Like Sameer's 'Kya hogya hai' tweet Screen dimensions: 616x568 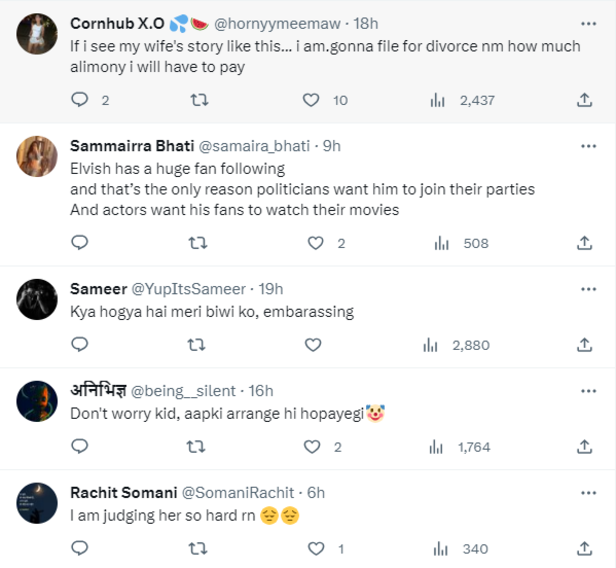[x=312, y=345]
